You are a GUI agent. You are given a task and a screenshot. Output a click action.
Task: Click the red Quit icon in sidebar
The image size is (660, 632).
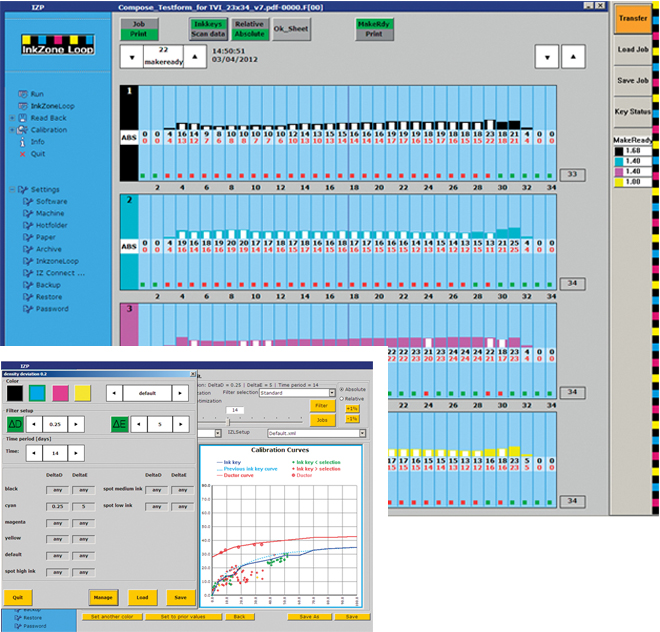24,154
